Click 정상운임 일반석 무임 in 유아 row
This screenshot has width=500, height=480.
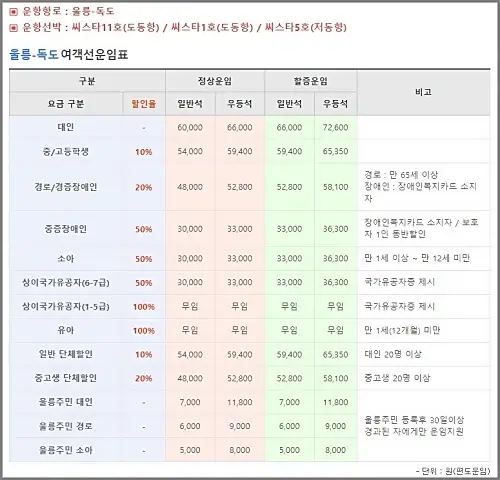[190, 330]
